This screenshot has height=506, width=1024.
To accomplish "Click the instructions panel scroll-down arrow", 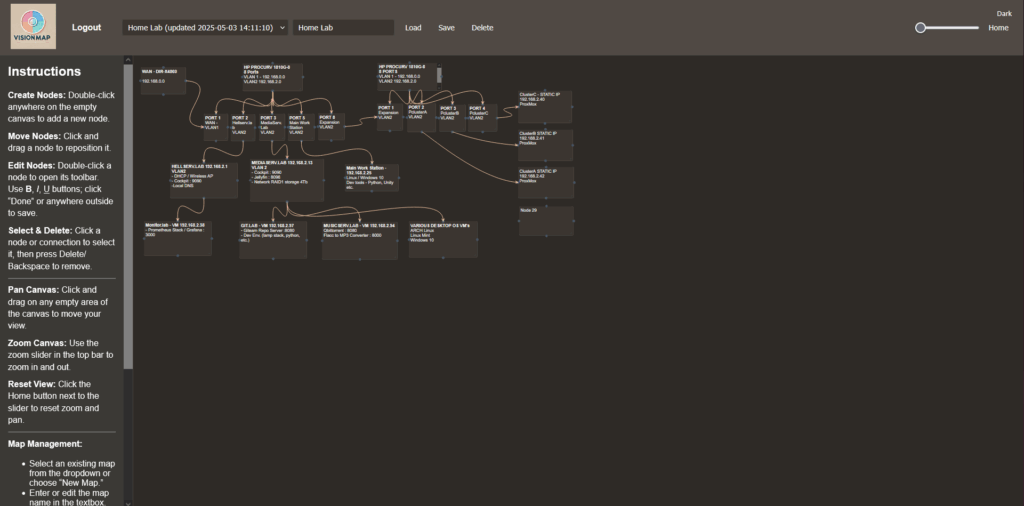I will coord(128,502).
